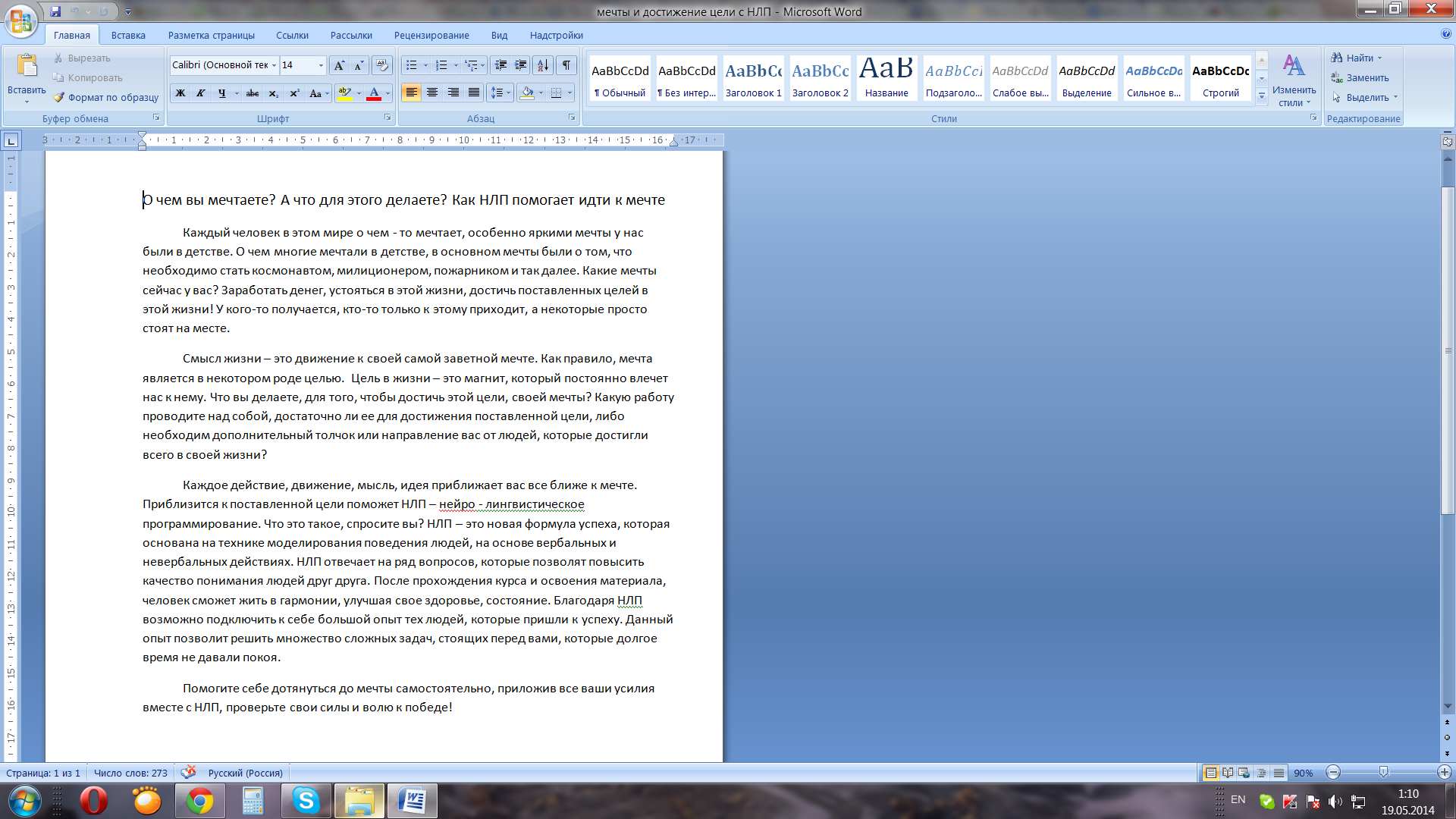Click the Вставить paste clipboard icon

coord(27,67)
